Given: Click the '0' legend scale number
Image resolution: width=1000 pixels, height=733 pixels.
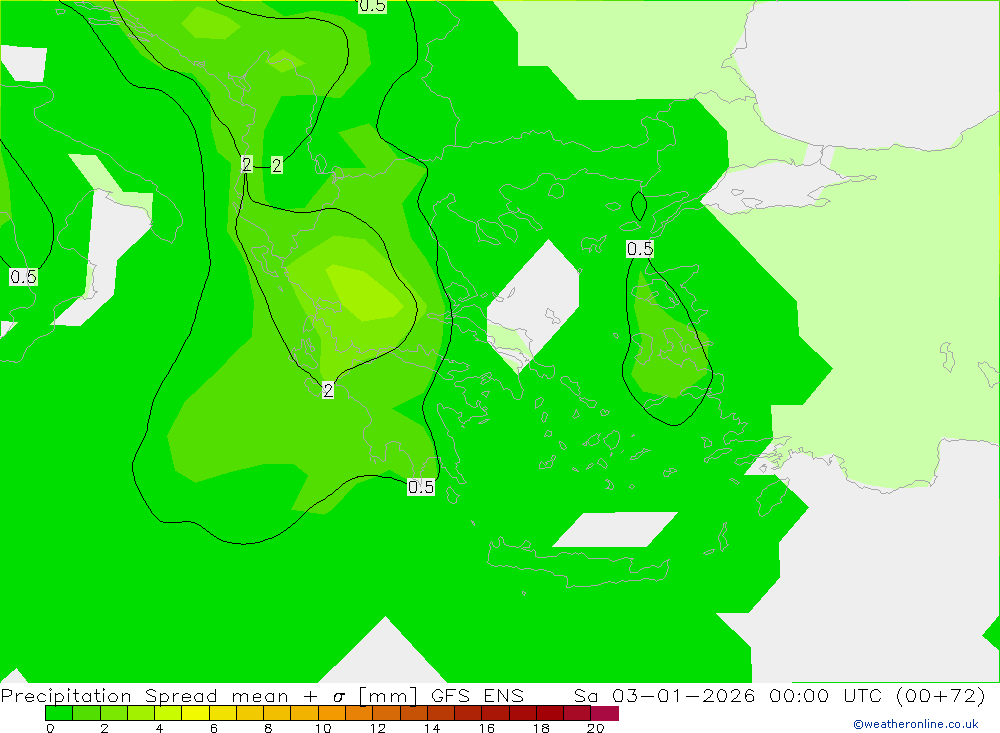Looking at the screenshot, I should [50, 728].
